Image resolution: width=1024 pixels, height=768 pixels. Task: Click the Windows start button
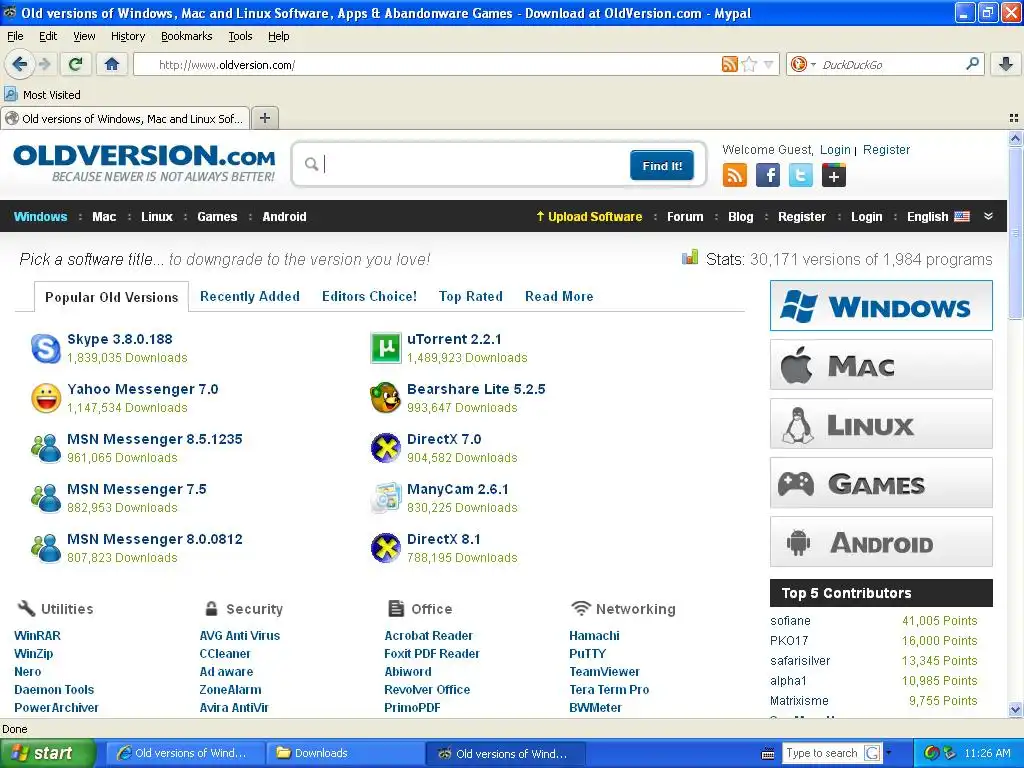coord(47,753)
